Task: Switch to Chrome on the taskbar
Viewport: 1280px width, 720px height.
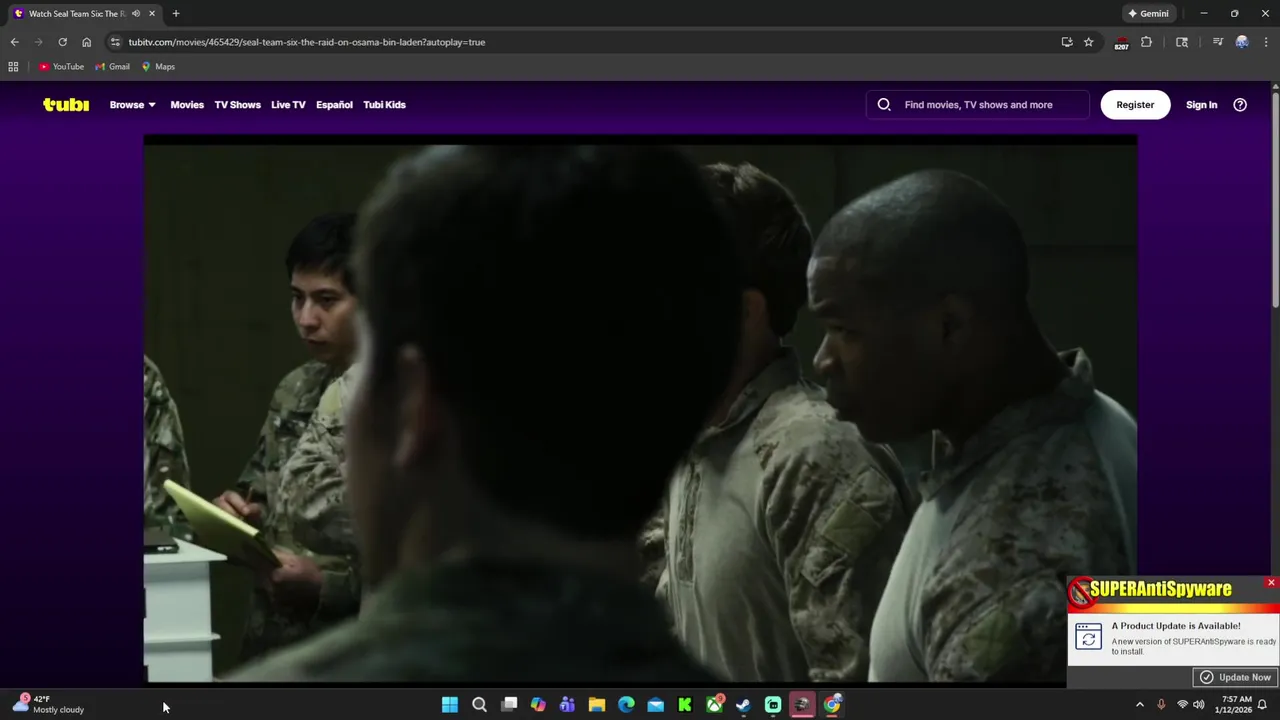Action: coord(832,705)
